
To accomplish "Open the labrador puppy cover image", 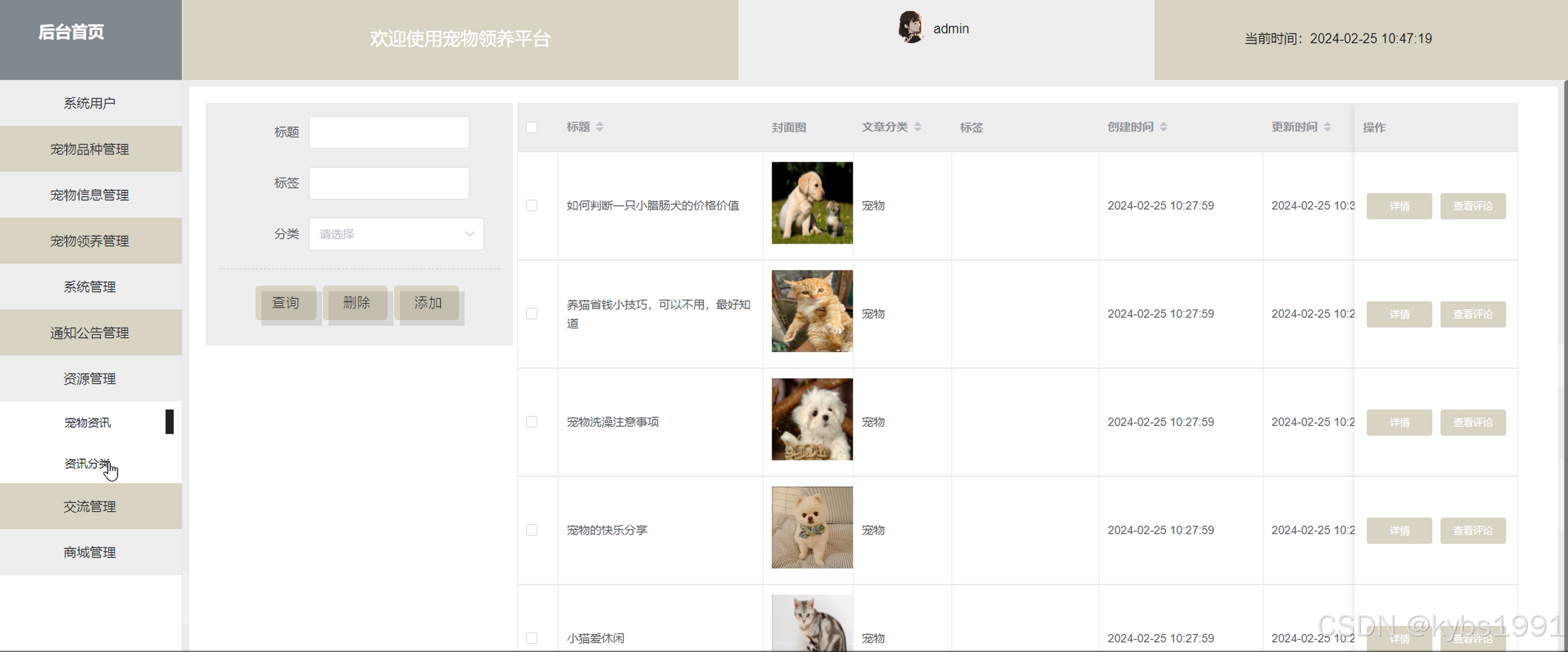I will (x=811, y=203).
